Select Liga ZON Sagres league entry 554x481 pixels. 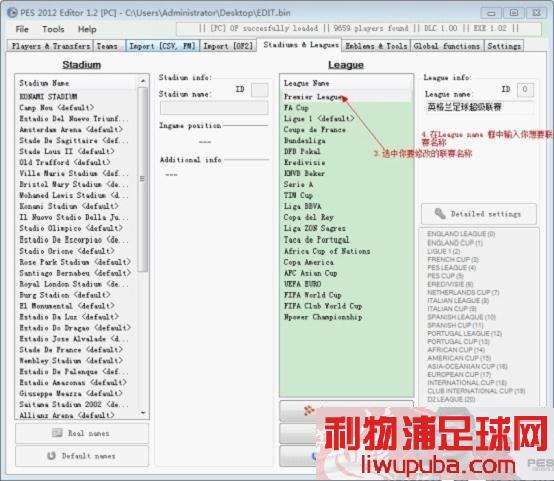click(x=346, y=228)
